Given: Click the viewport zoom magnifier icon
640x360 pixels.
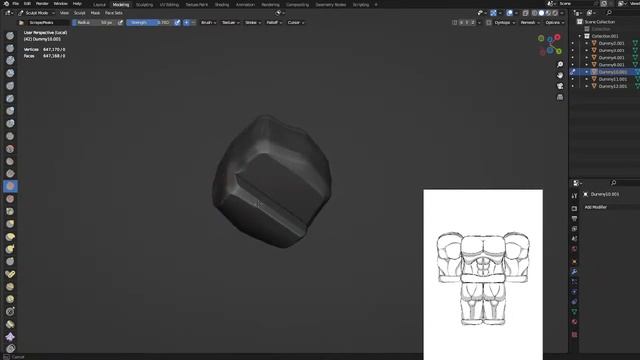Looking at the screenshot, I should 560,64.
